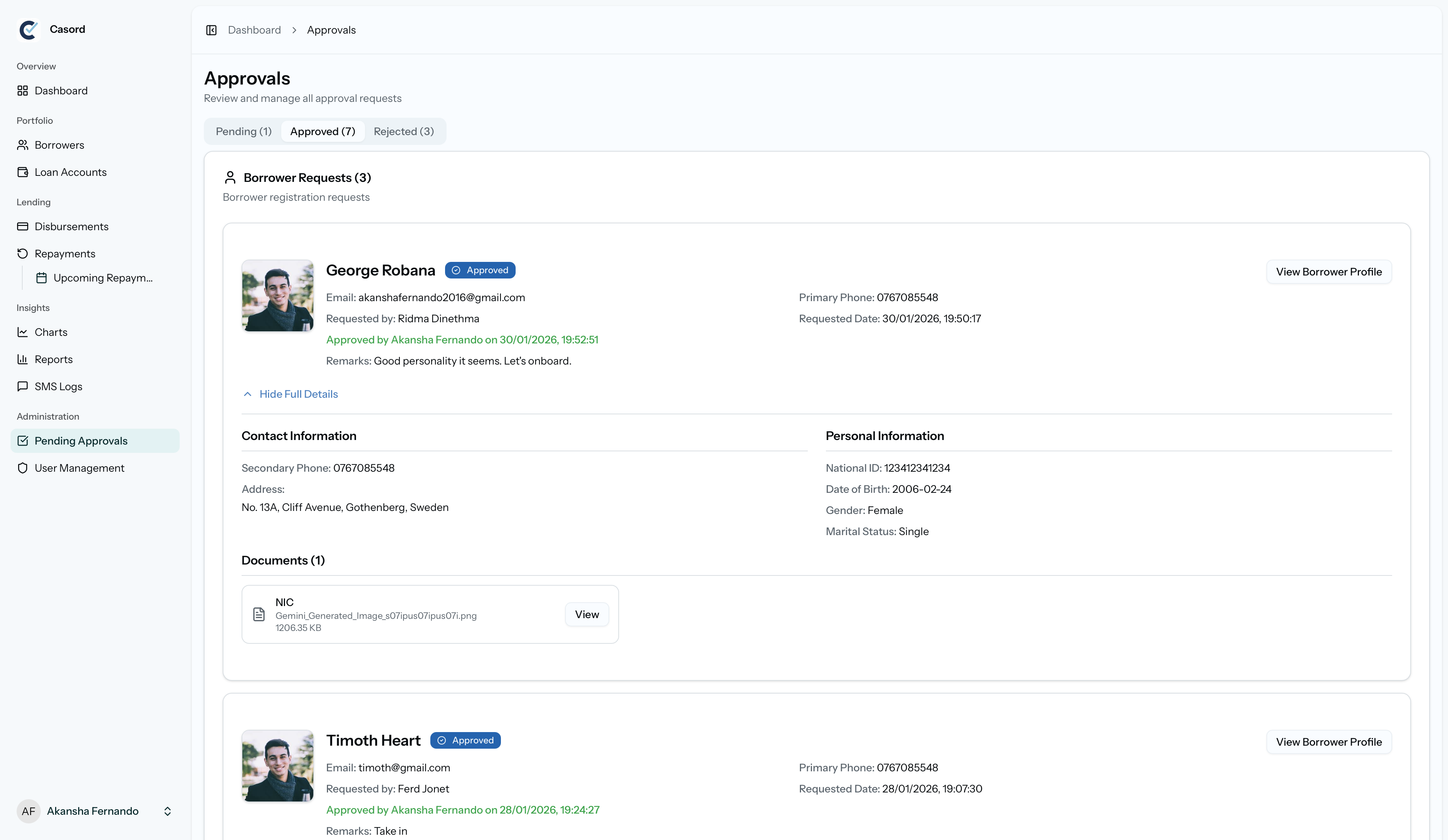This screenshot has width=1448, height=840.
Task: Switch to the Rejected (3) tab
Action: point(404,132)
